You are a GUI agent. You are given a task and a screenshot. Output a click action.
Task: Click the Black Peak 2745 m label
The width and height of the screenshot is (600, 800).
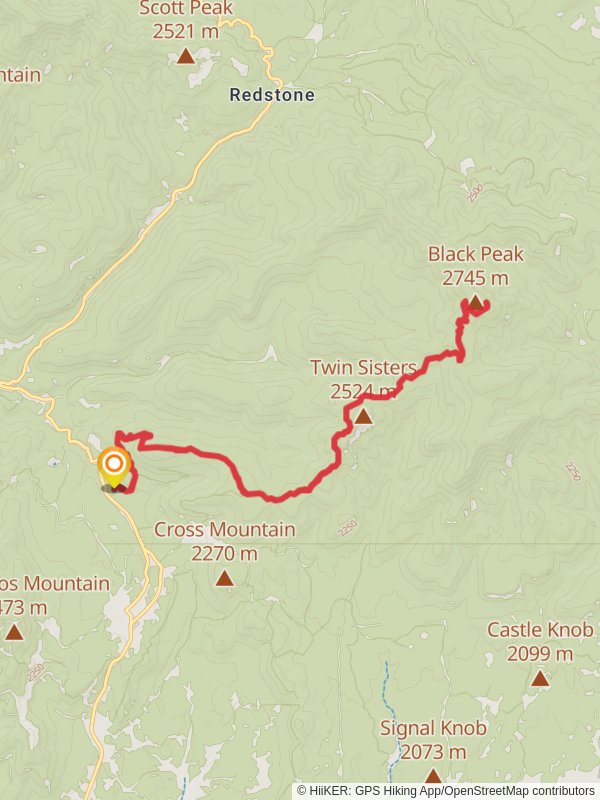point(476,266)
